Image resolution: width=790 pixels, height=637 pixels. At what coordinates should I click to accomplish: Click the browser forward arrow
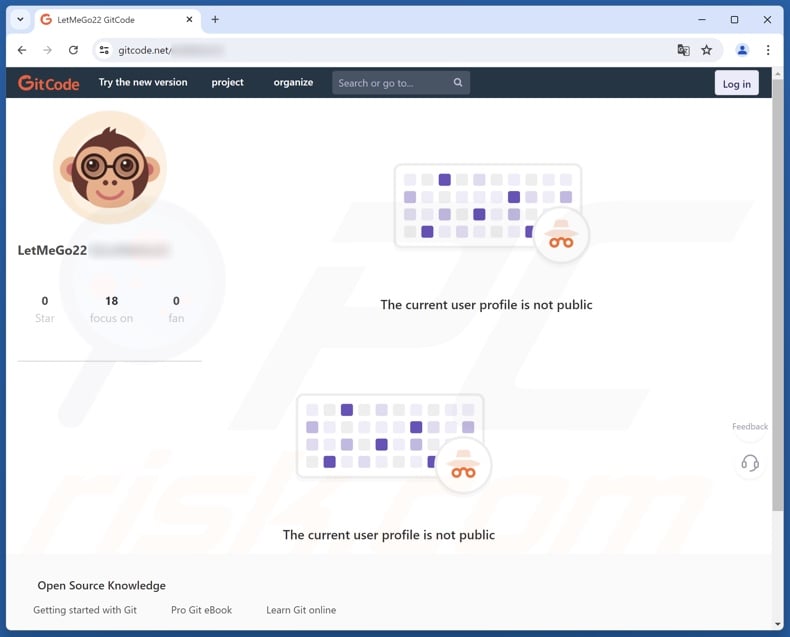tap(47, 50)
